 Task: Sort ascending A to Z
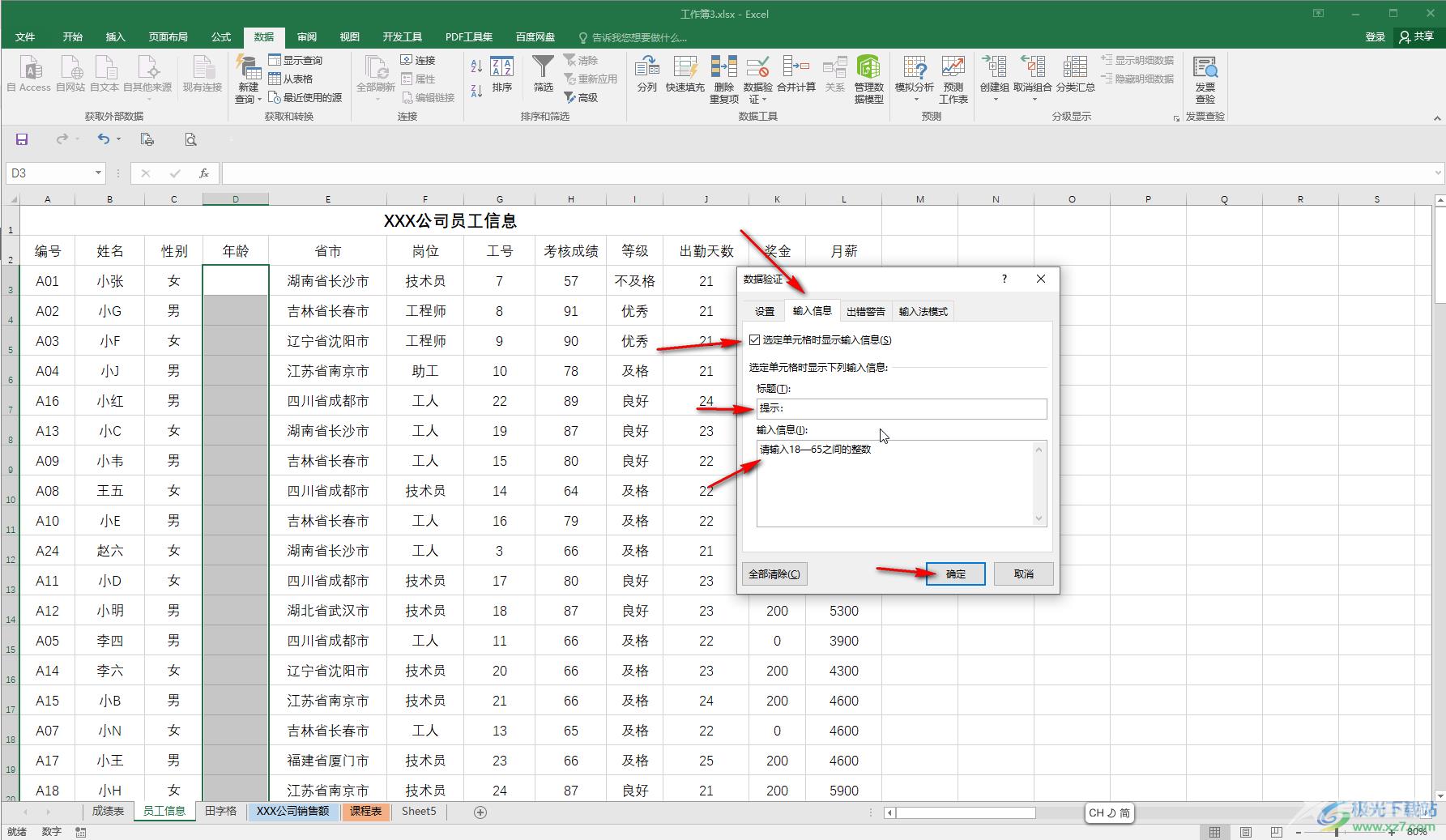[476, 67]
